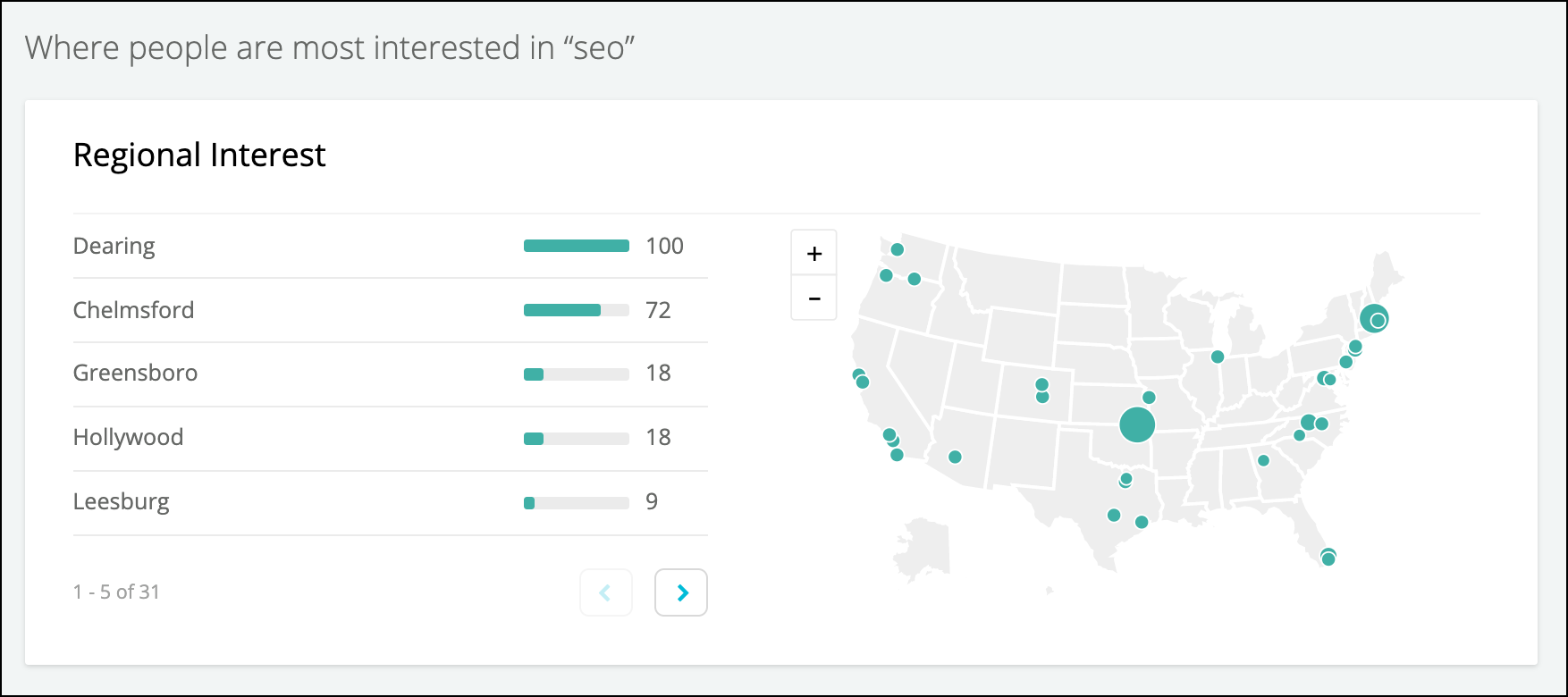Go to next page of regions

[x=681, y=592]
